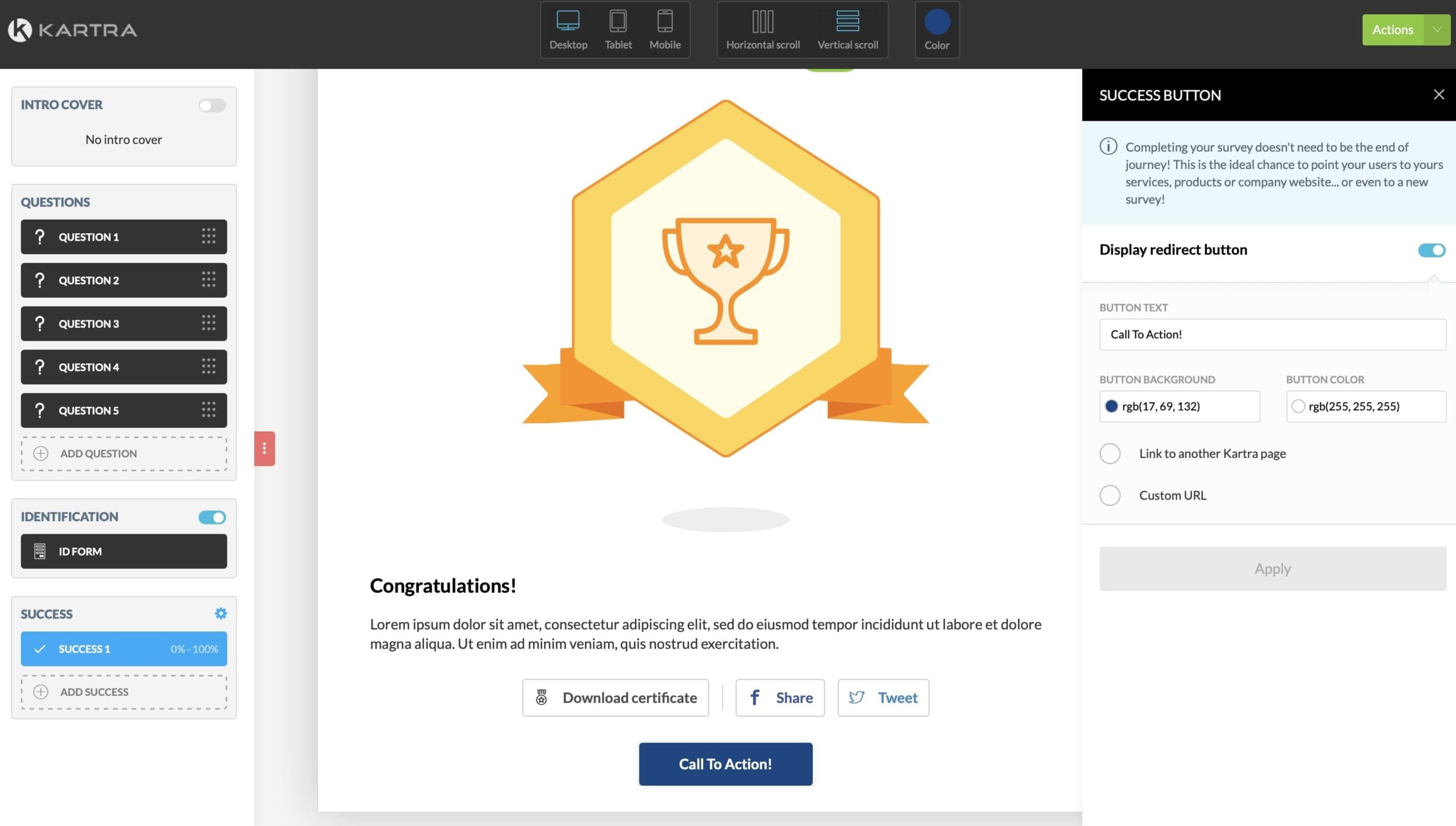The height and width of the screenshot is (826, 1456).
Task: Open Success settings gear
Action: [221, 613]
